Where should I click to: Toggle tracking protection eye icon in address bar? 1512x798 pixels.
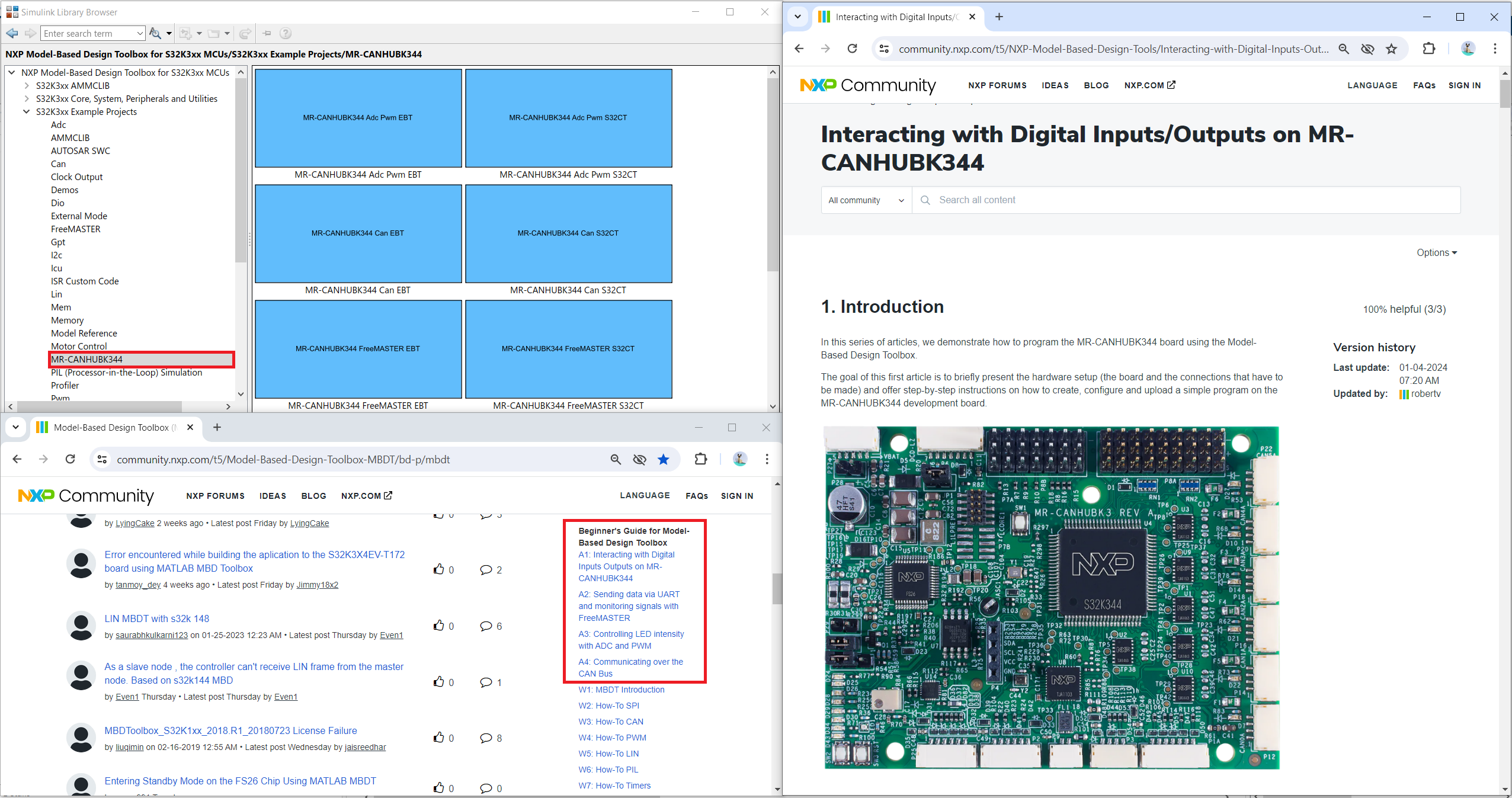pyautogui.click(x=1367, y=49)
